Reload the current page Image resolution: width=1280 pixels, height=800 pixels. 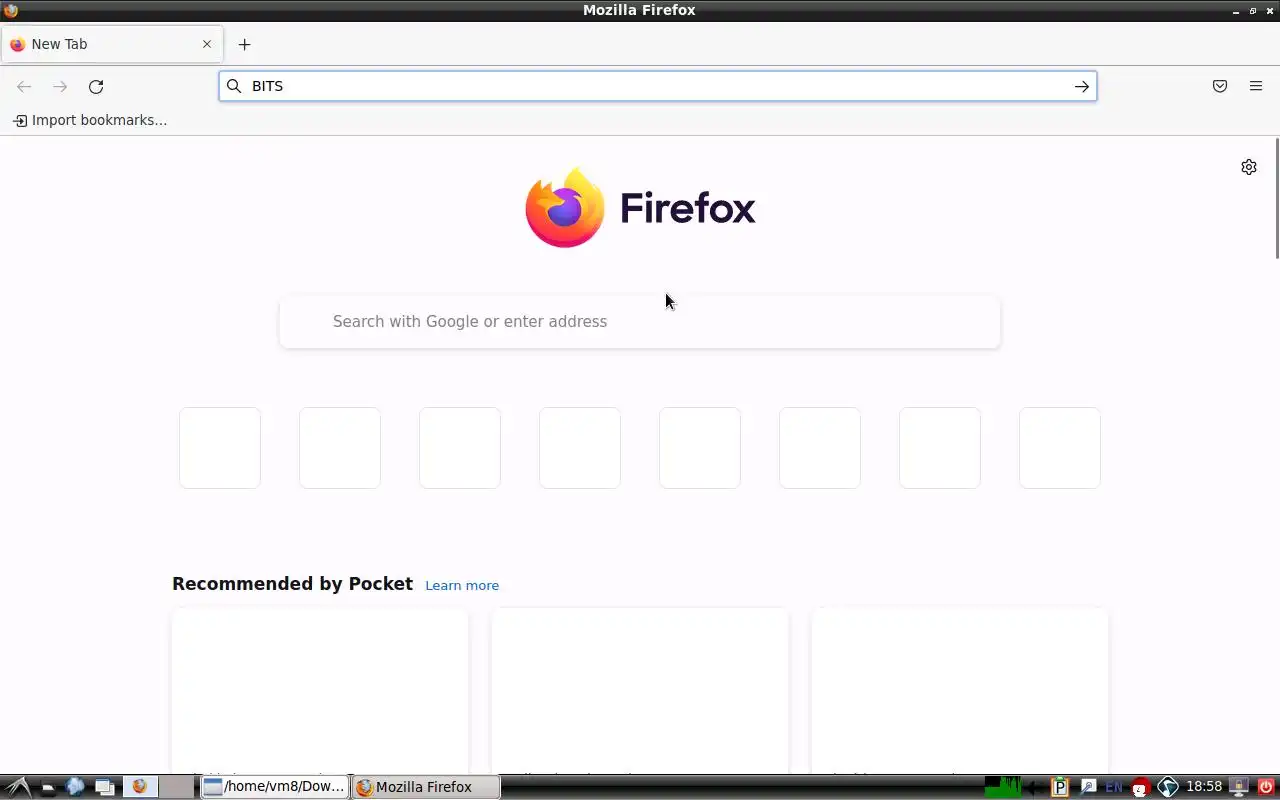click(x=96, y=87)
